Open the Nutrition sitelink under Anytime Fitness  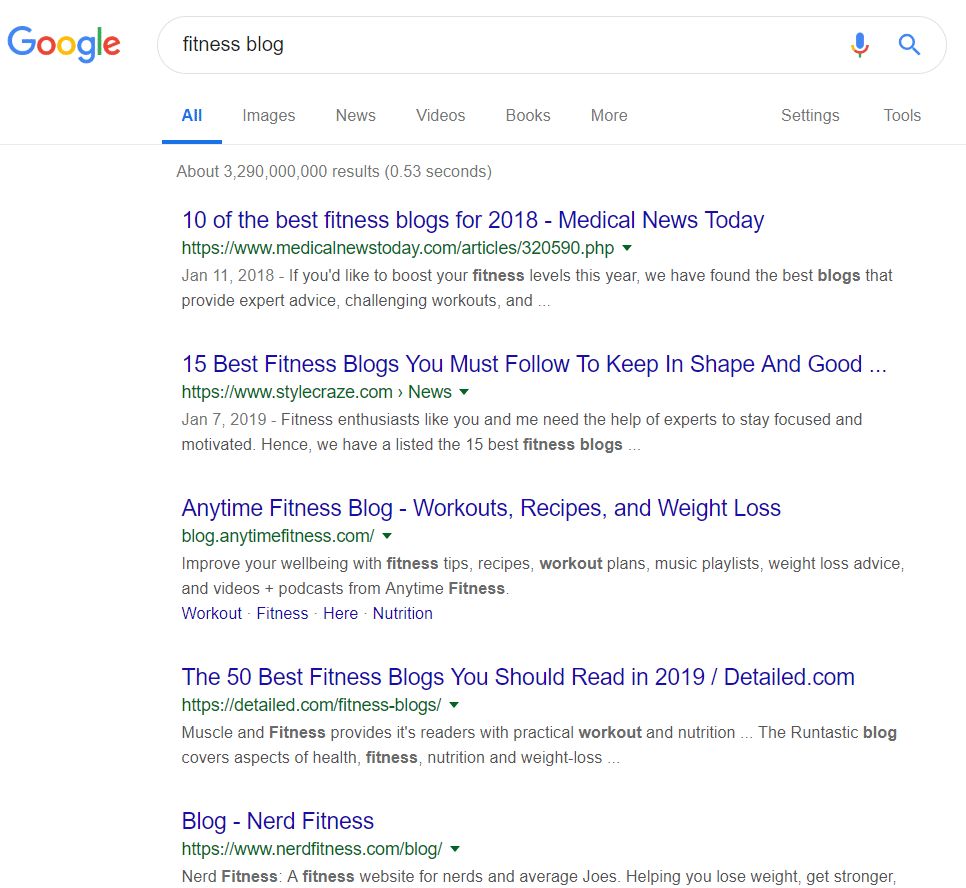pos(402,613)
